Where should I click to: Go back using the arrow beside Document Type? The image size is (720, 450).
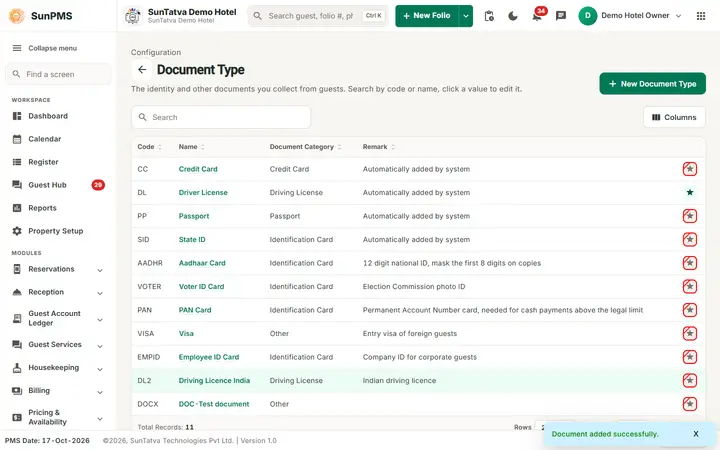142,70
